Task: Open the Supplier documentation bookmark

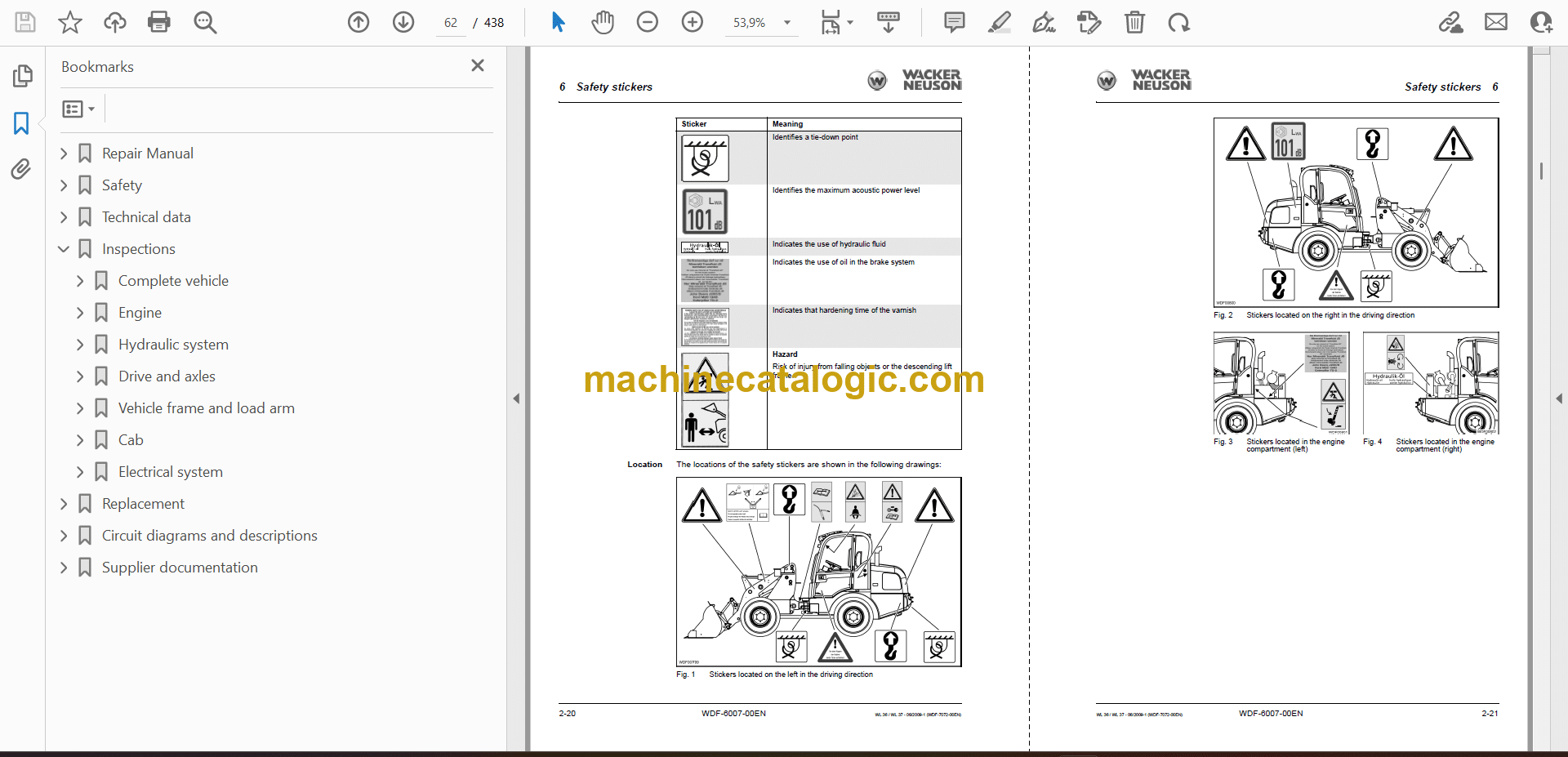Action: click(x=180, y=568)
